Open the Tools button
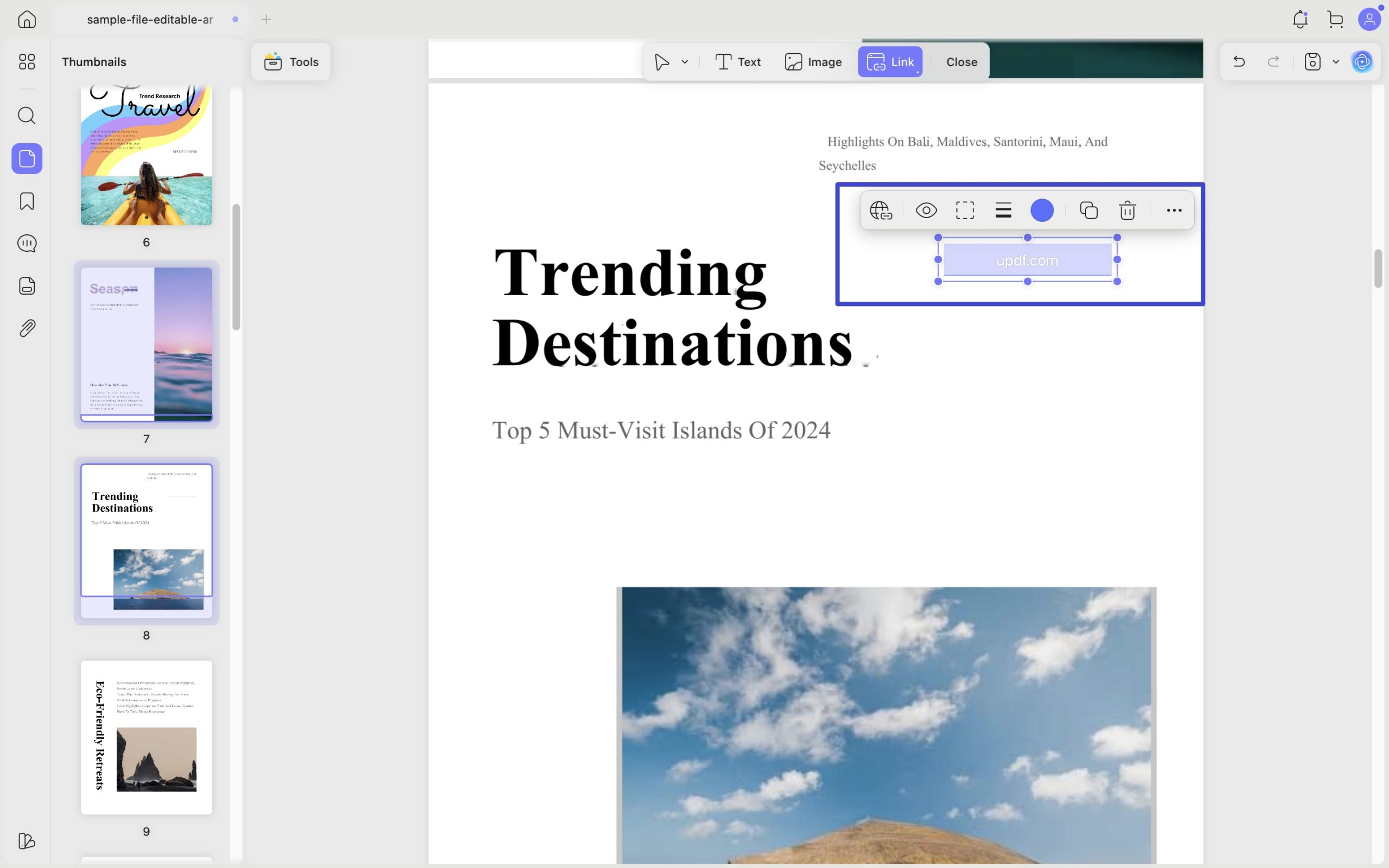This screenshot has height=868, width=1389. click(x=291, y=62)
